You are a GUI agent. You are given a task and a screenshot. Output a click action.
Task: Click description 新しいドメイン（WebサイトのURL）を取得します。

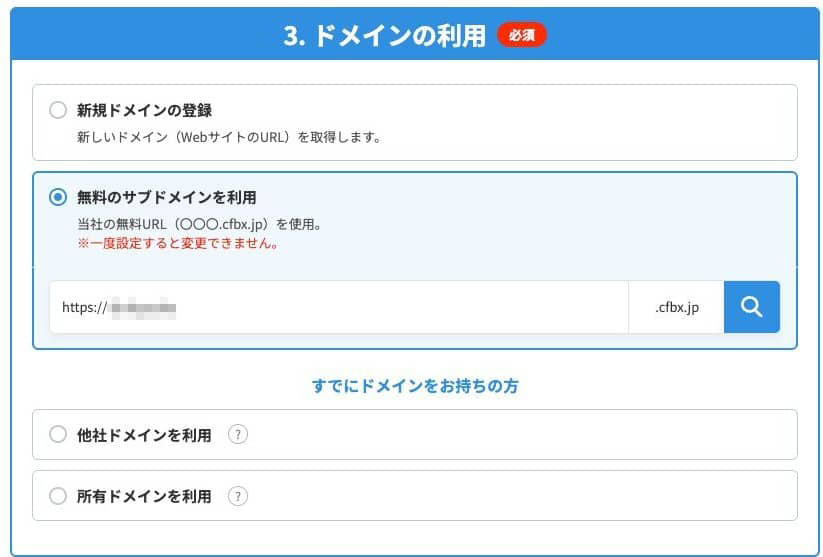(x=229, y=138)
